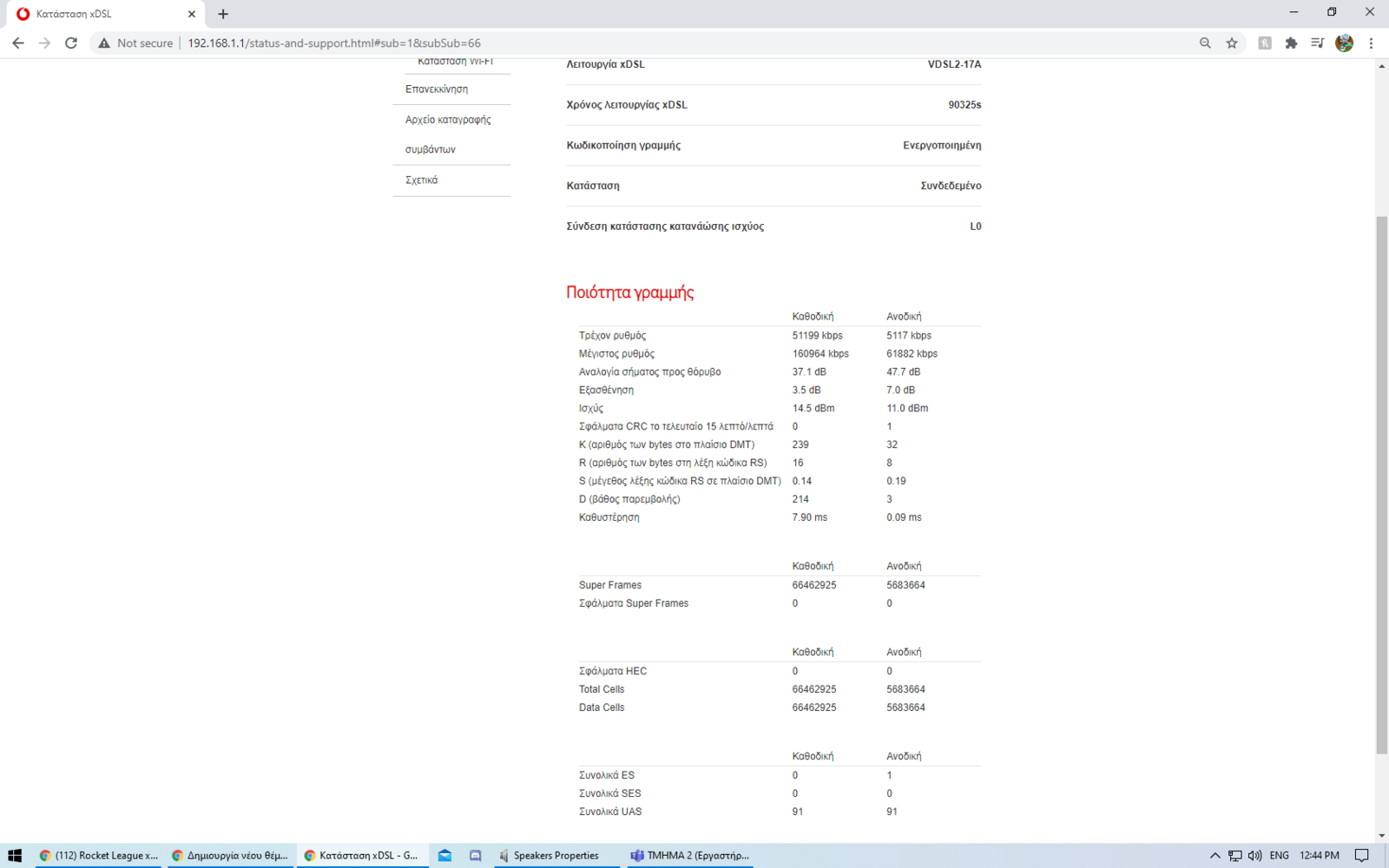This screenshot has height=868, width=1389.
Task: Click the Total Cells row label
Action: pyautogui.click(x=602, y=690)
